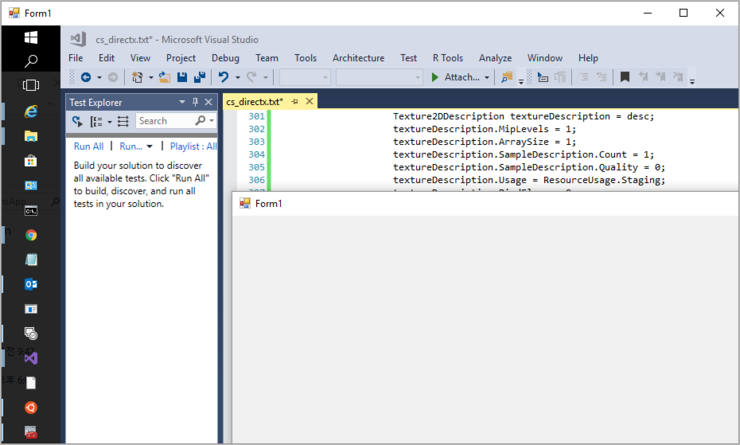
Task: Open the Attach... dropdown arrow
Action: pos(487,77)
